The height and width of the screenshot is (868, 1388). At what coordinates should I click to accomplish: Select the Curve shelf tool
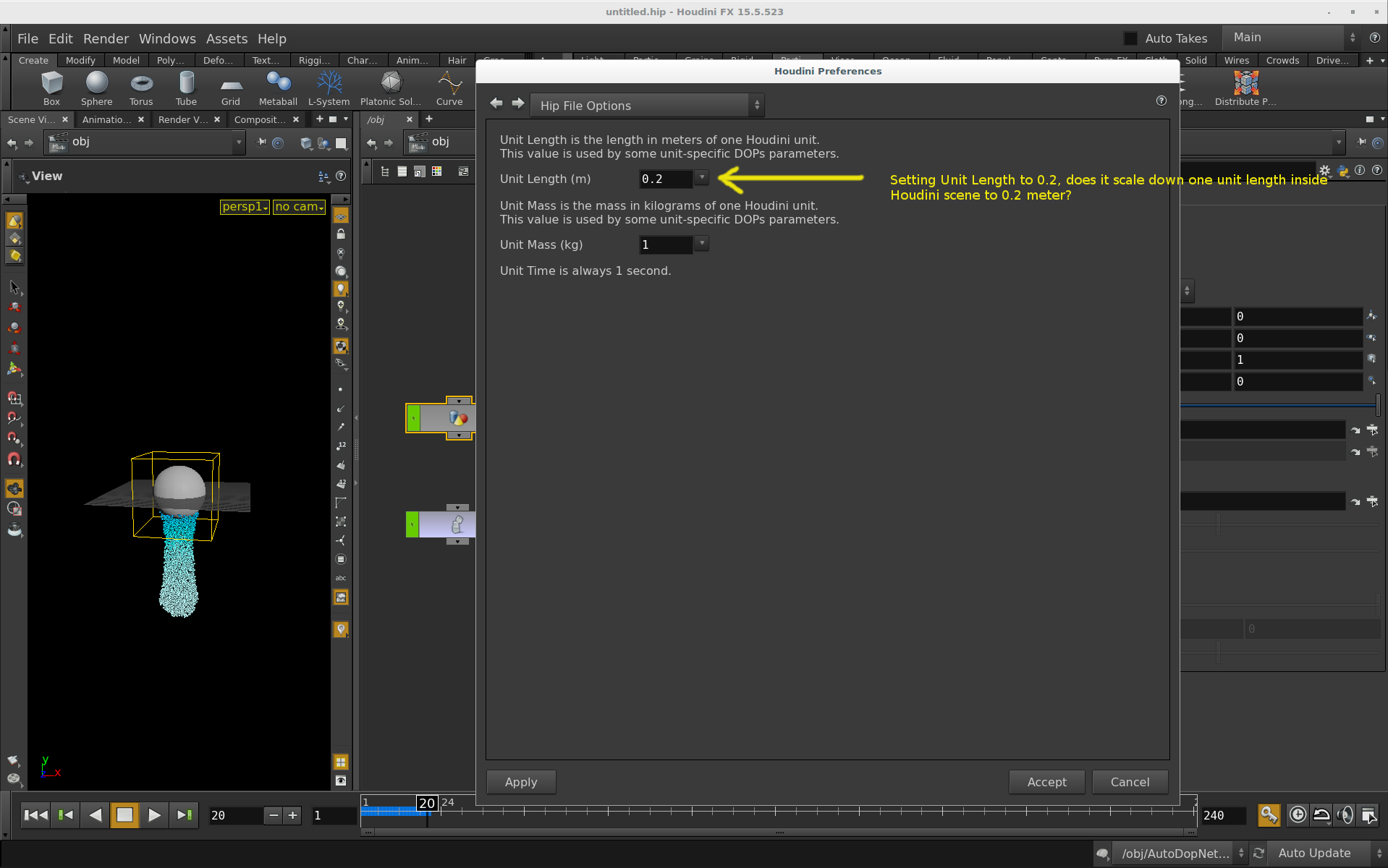click(449, 88)
